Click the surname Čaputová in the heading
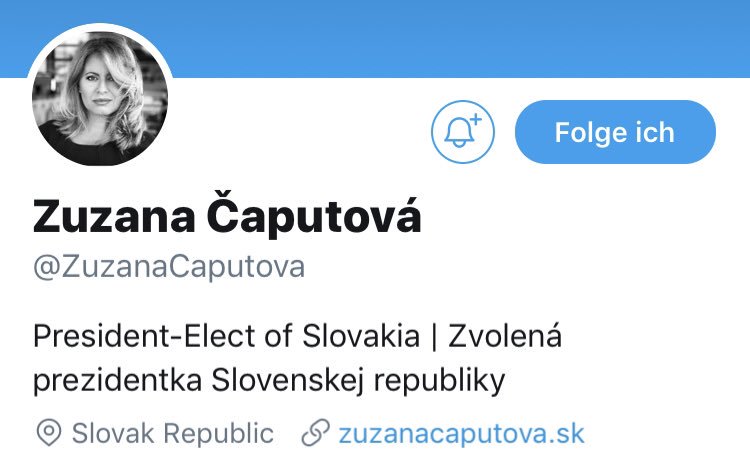The height and width of the screenshot is (463, 750). [x=314, y=214]
